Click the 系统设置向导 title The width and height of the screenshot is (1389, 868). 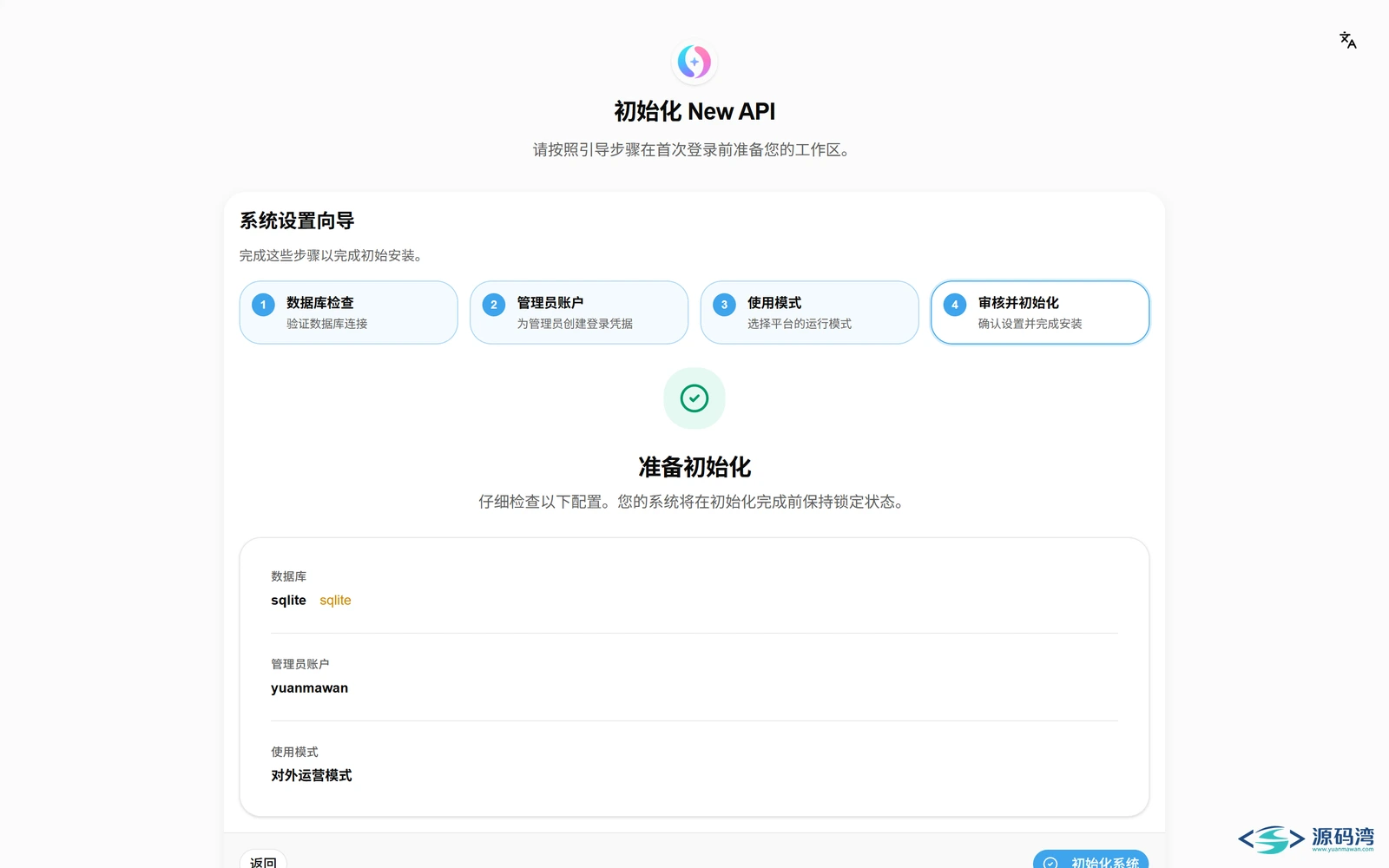tap(297, 221)
